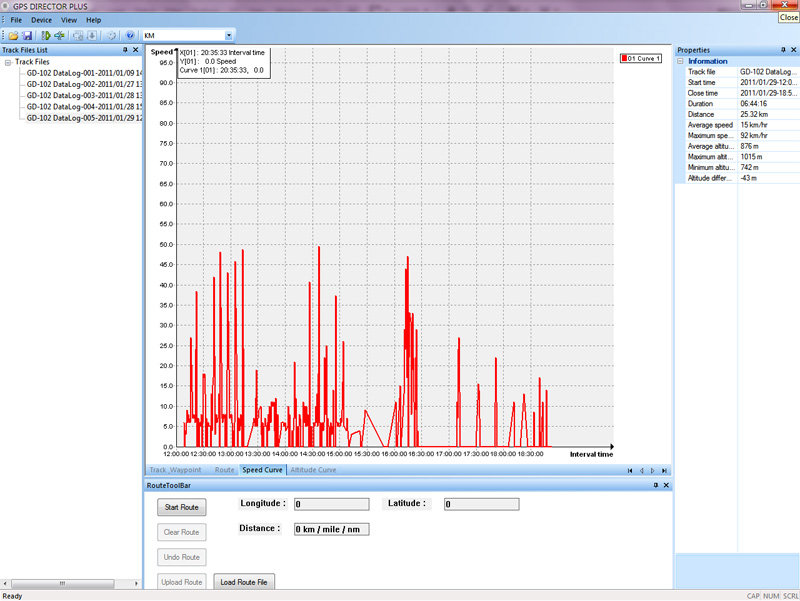This screenshot has width=800, height=601.
Task: Switch to Route tab
Action: [224, 470]
